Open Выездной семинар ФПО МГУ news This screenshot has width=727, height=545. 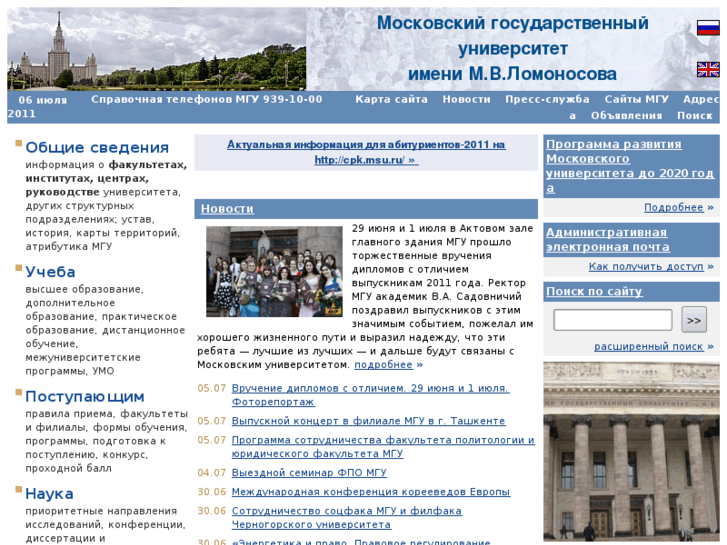(309, 472)
